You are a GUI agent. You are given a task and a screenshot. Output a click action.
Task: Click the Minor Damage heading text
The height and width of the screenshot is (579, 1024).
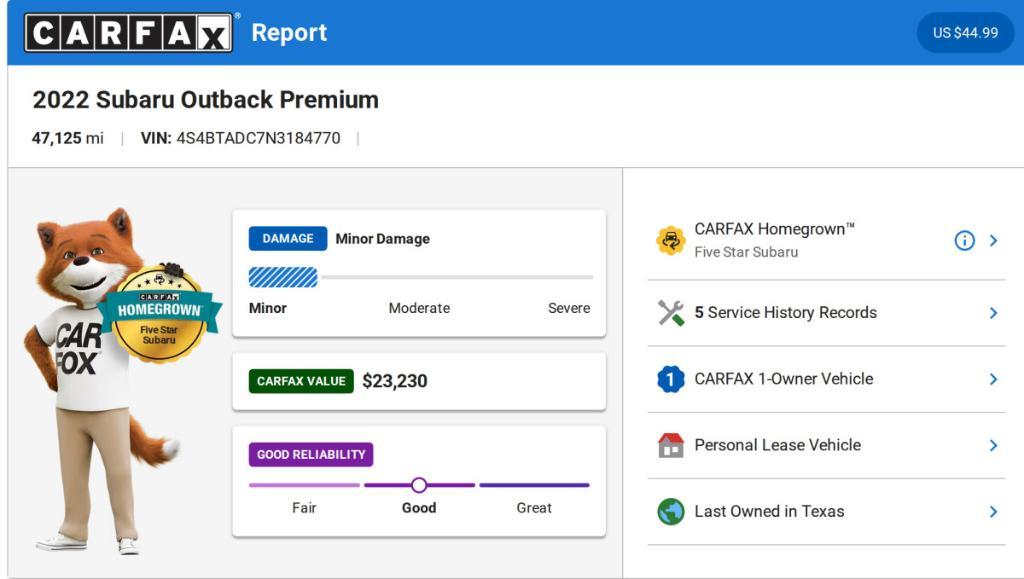click(383, 239)
